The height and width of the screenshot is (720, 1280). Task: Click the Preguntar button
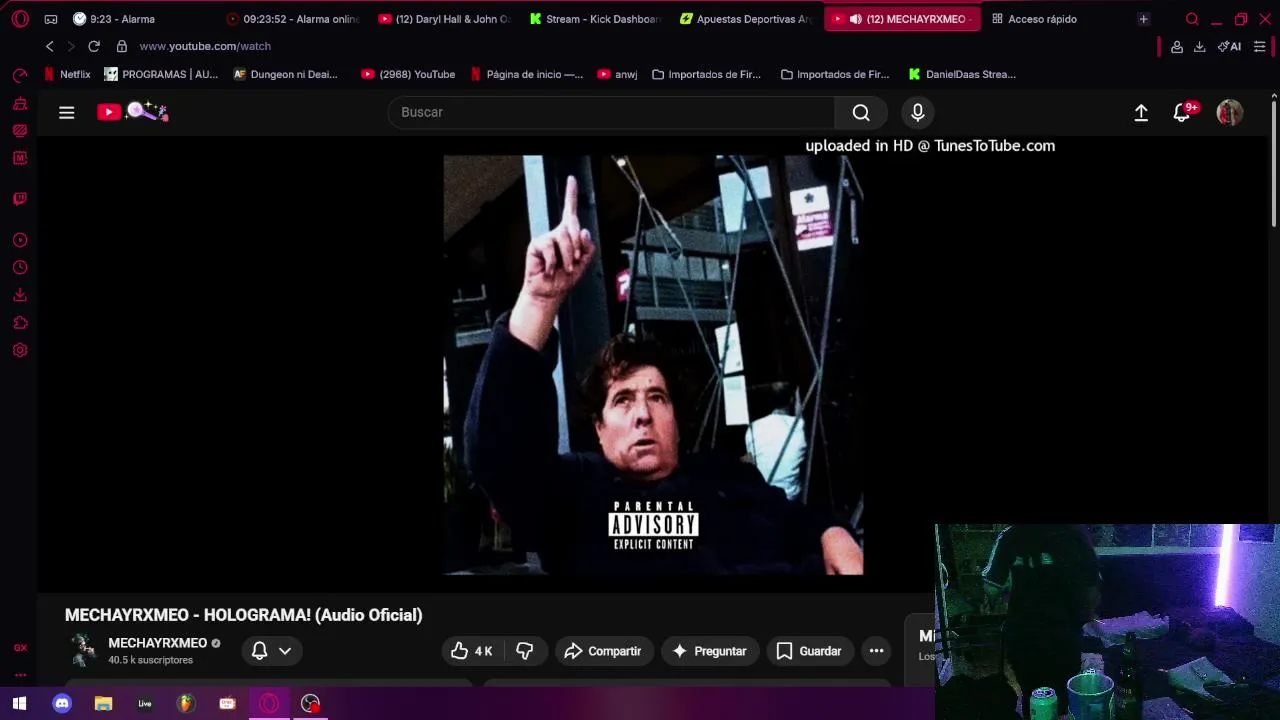pos(710,651)
